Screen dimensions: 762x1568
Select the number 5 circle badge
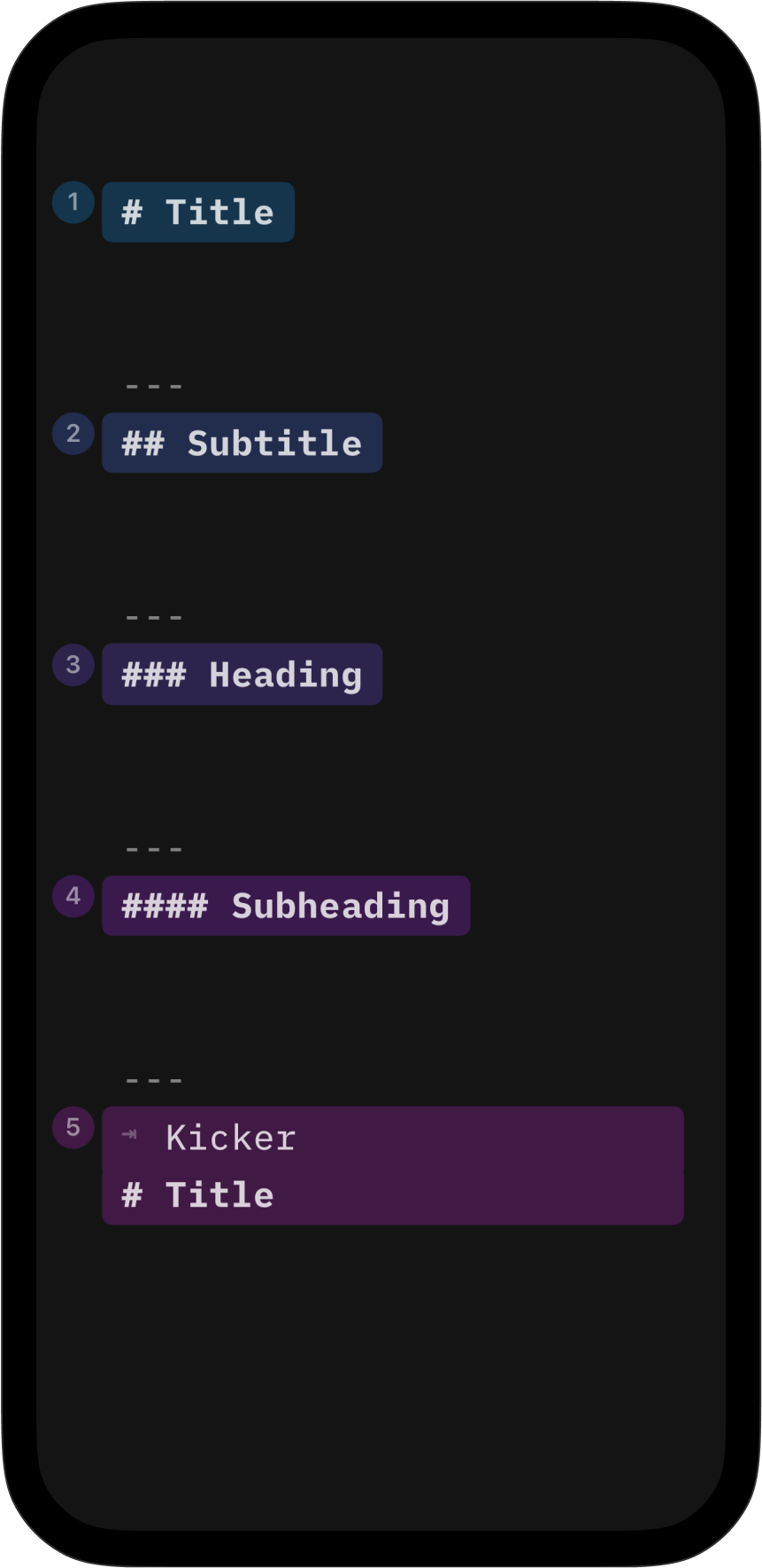tap(73, 1128)
